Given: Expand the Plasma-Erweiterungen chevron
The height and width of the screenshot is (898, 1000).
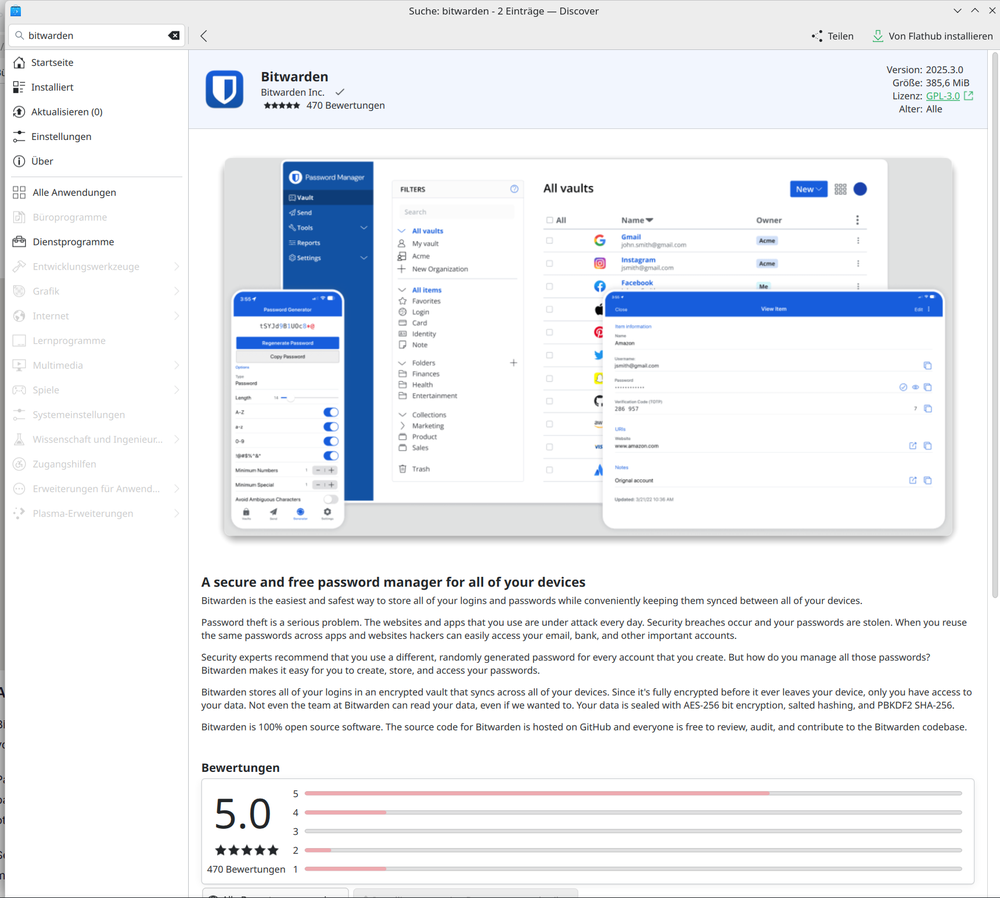Looking at the screenshot, I should tap(177, 513).
